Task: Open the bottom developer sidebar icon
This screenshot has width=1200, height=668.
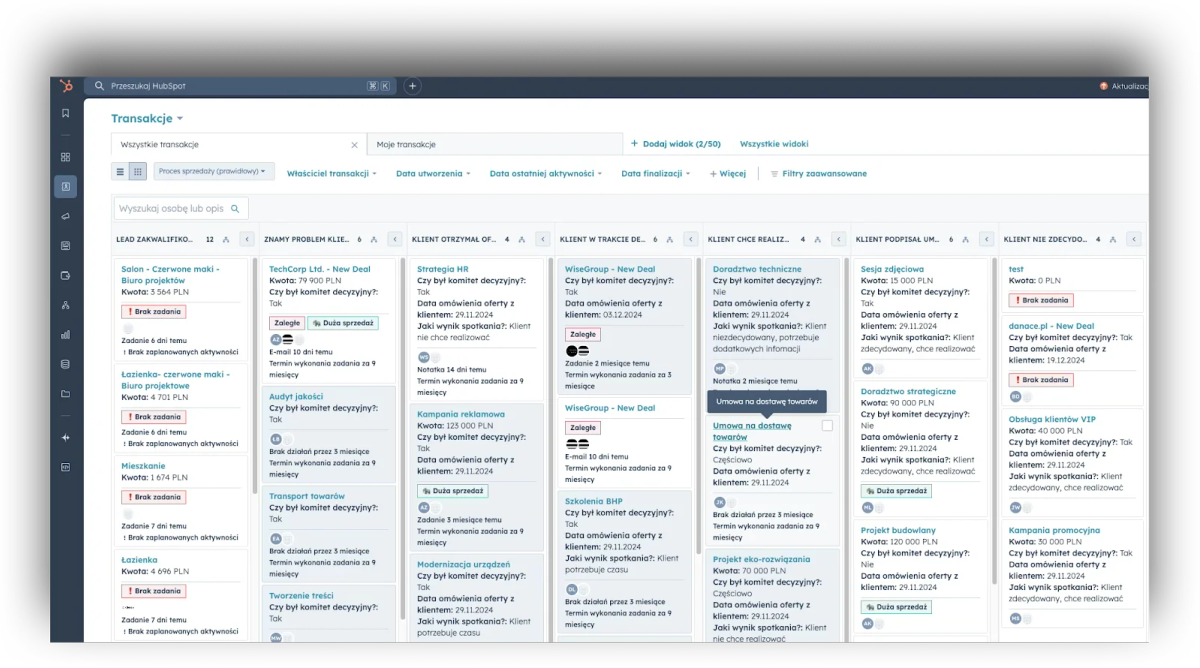Action: click(66, 467)
